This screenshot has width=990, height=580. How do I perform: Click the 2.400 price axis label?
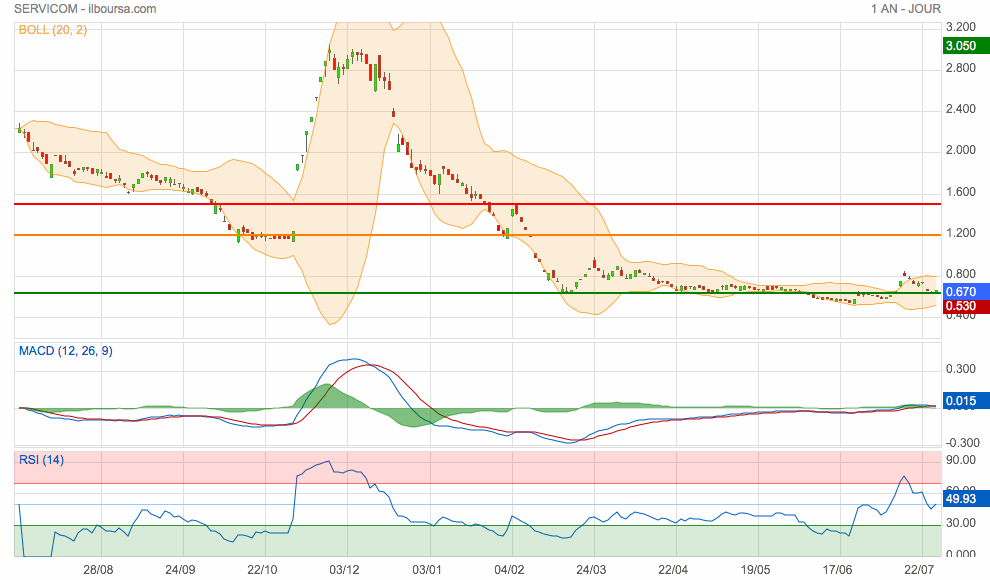point(960,109)
